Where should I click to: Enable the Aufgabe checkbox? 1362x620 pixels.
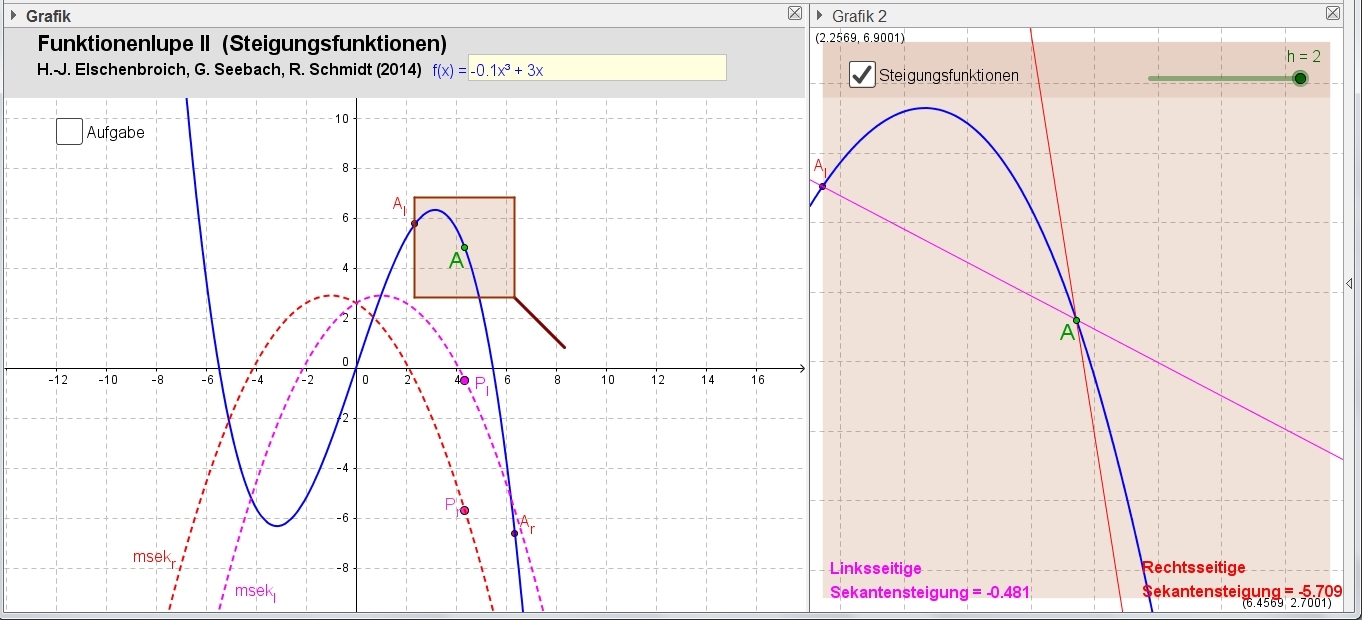coord(69,132)
